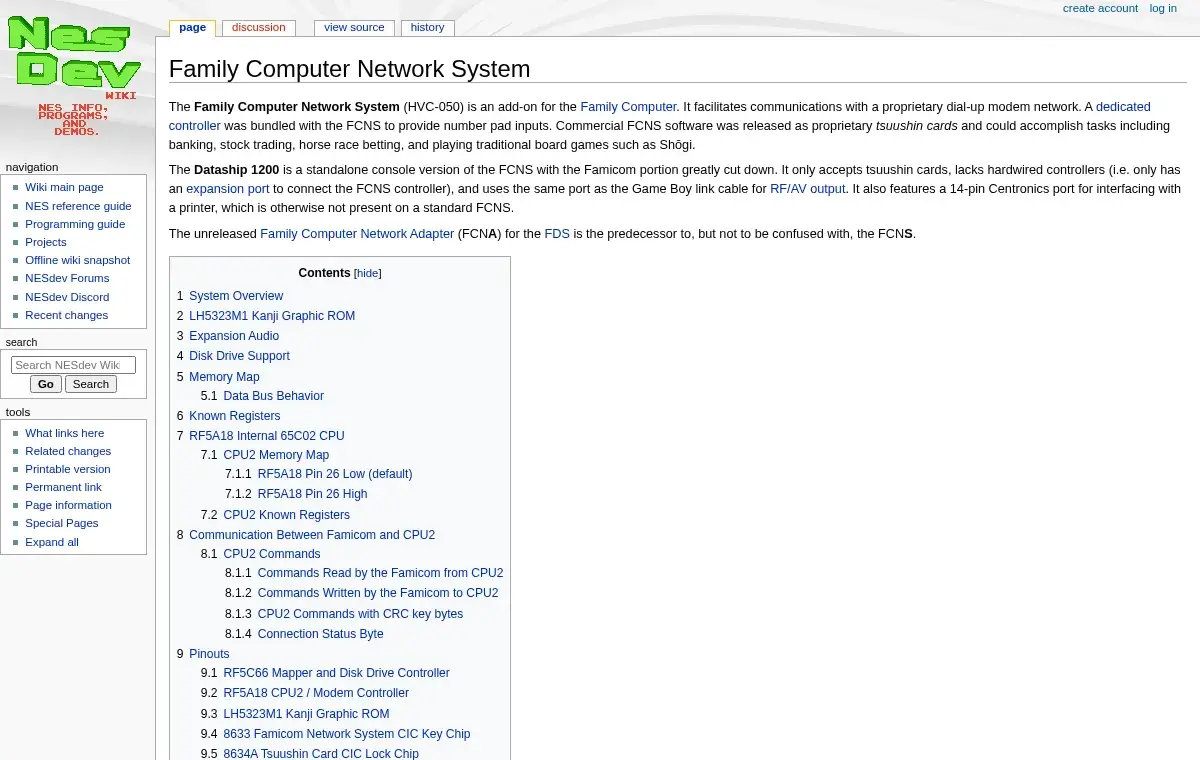Open Special Pages link
1200x760 pixels.
click(62, 523)
